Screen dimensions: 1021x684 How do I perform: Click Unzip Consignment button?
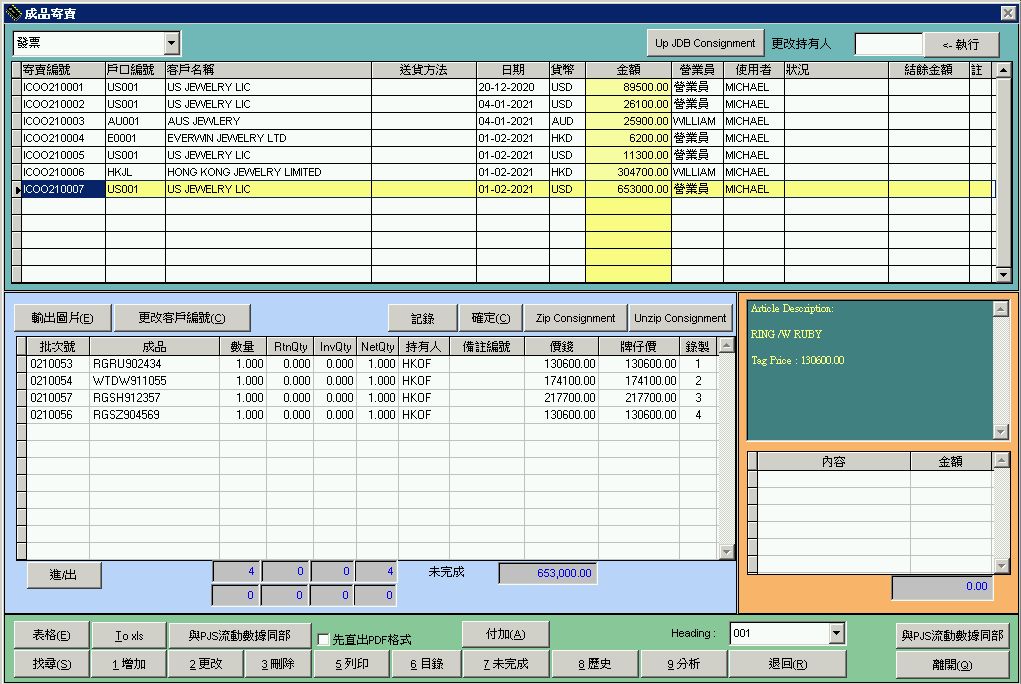click(680, 318)
